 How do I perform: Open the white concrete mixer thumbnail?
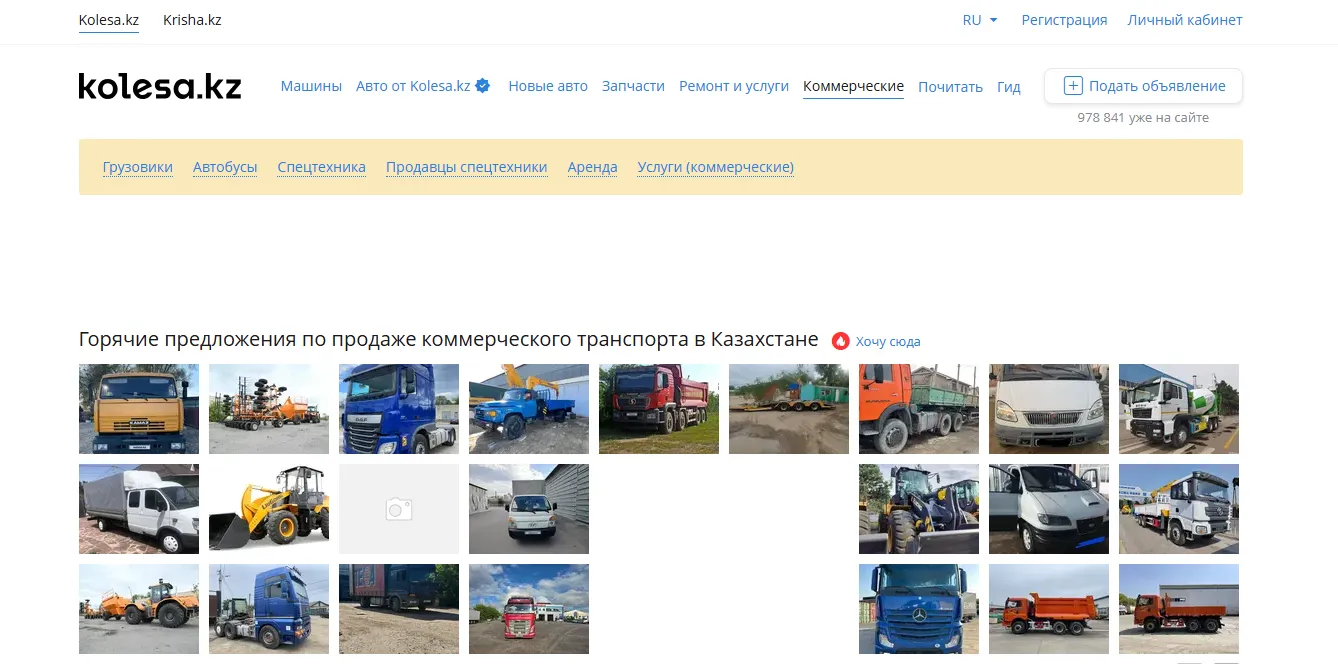pos(1179,409)
